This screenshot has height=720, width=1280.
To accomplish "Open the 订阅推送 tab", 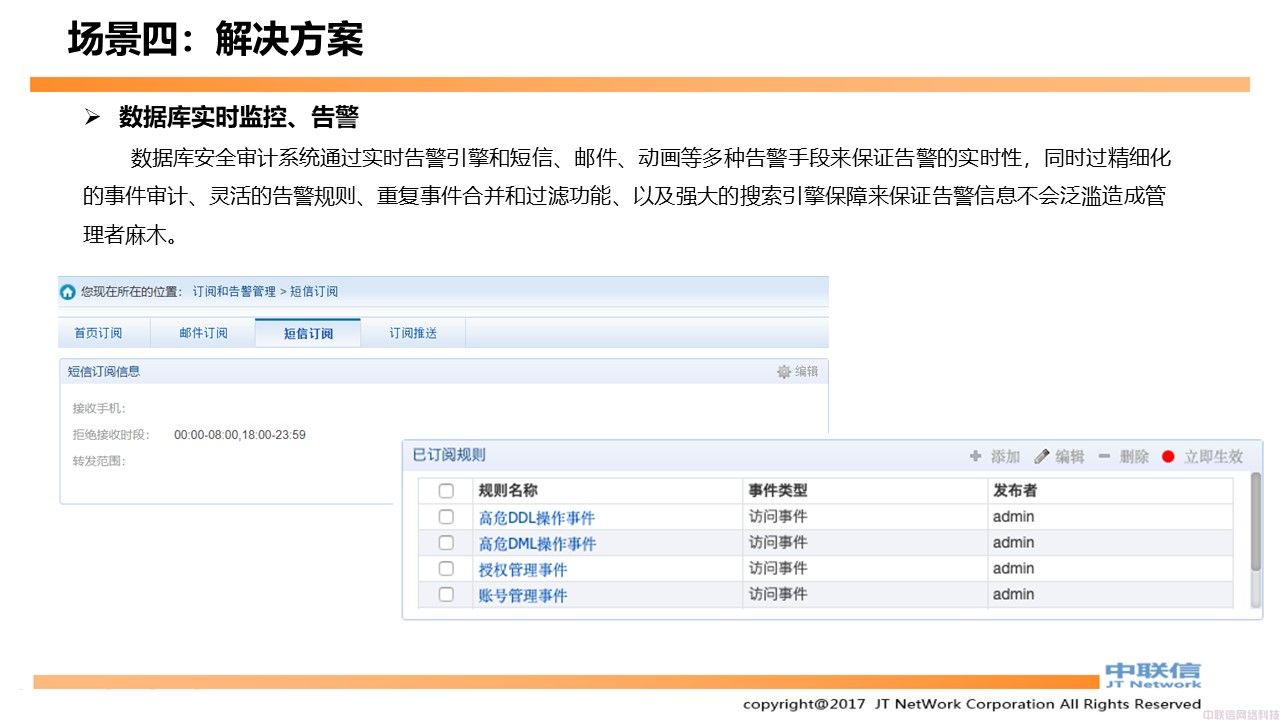I will coord(413,333).
